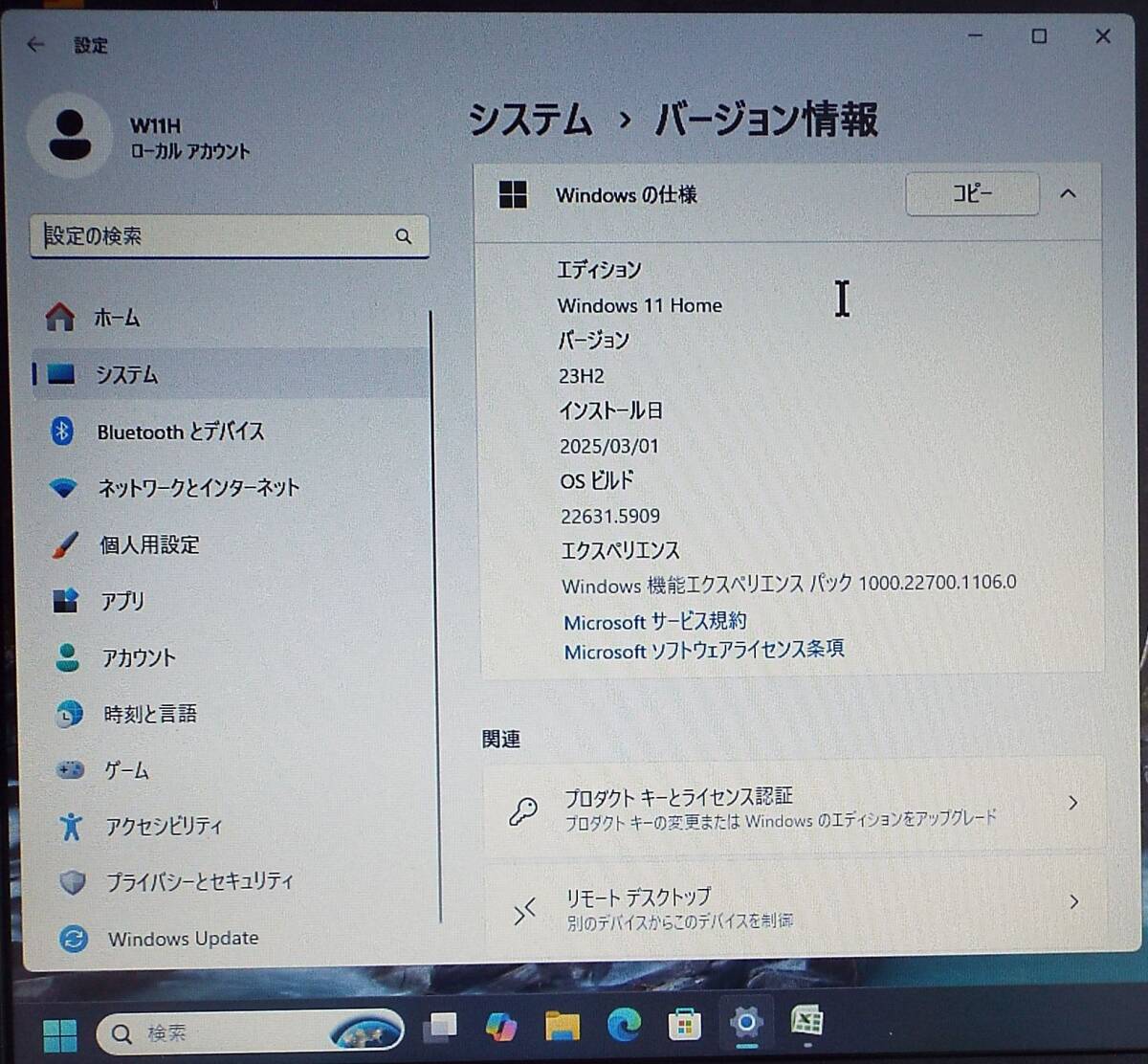Image resolution: width=1148 pixels, height=1064 pixels.
Task: Click the key icon for product key
Action: coord(522,810)
